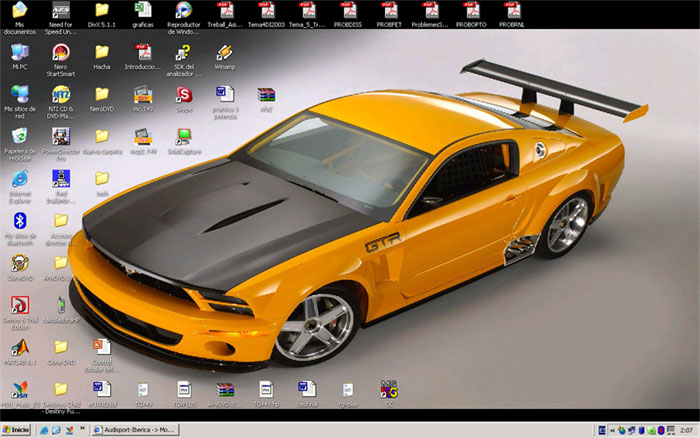700x438 pixels.
Task: Open the Control Escolar PowerPoint file
Action: 102,347
